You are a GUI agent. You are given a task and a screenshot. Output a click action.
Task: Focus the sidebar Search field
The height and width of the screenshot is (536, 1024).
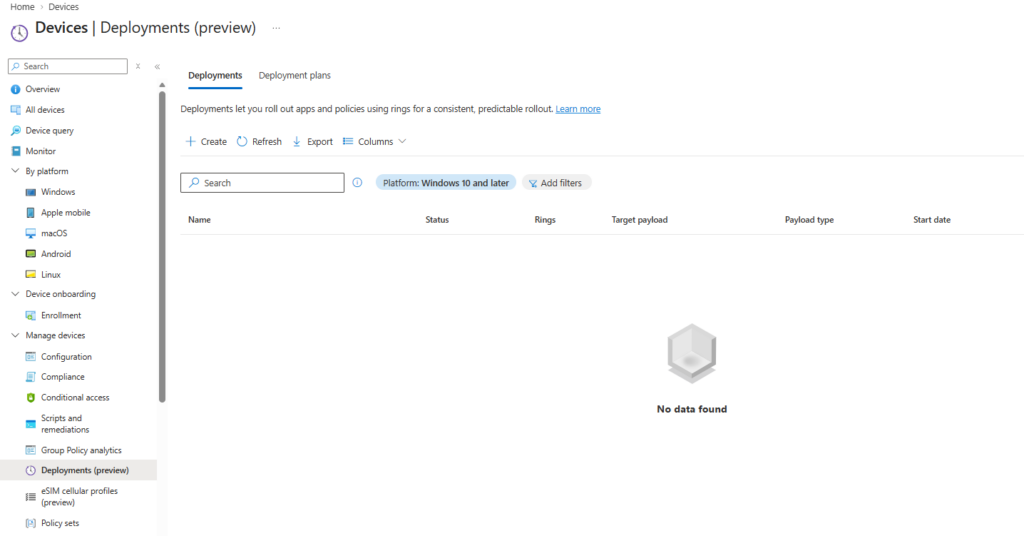68,66
